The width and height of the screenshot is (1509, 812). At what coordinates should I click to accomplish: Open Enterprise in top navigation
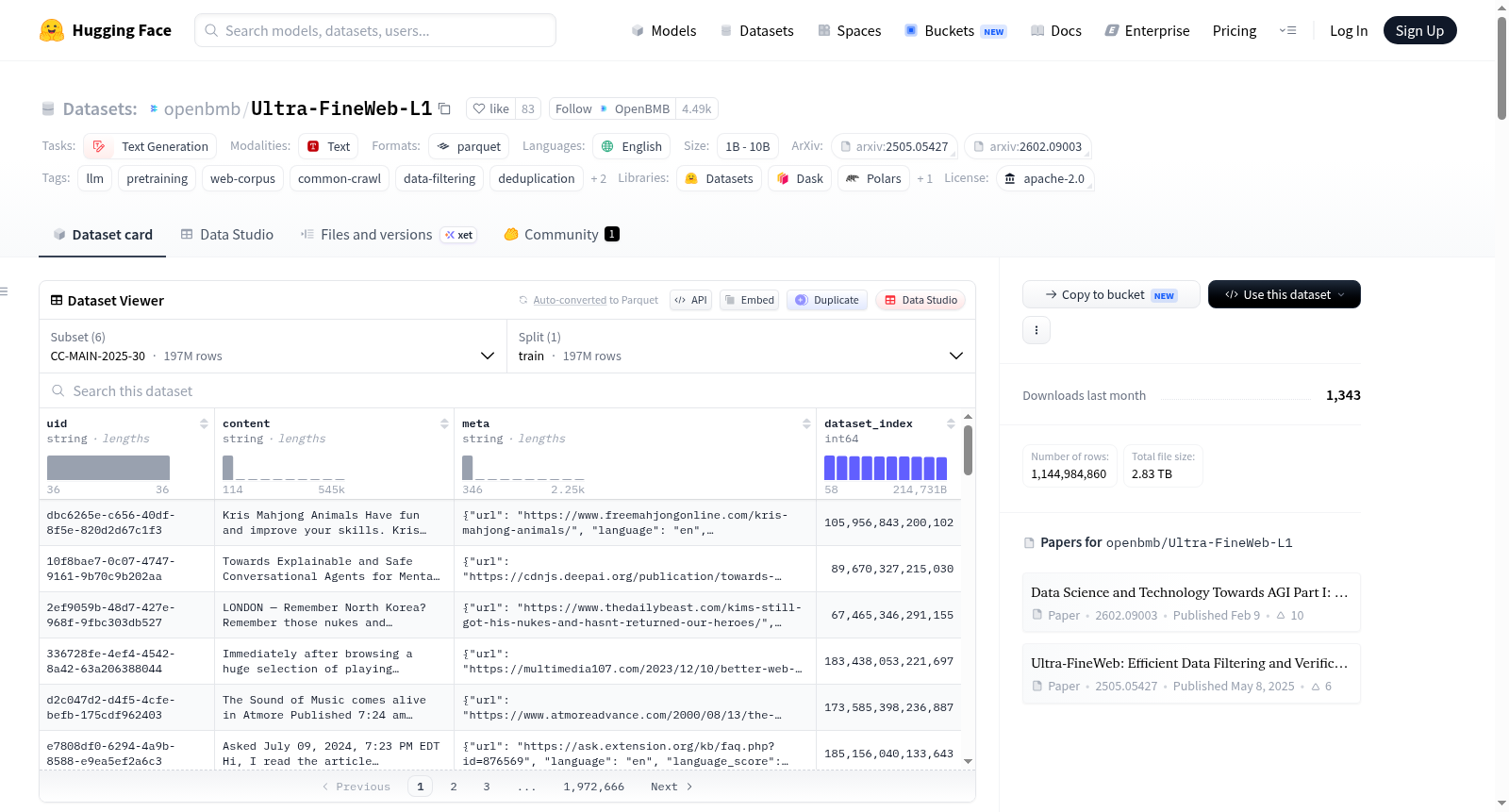(1147, 30)
